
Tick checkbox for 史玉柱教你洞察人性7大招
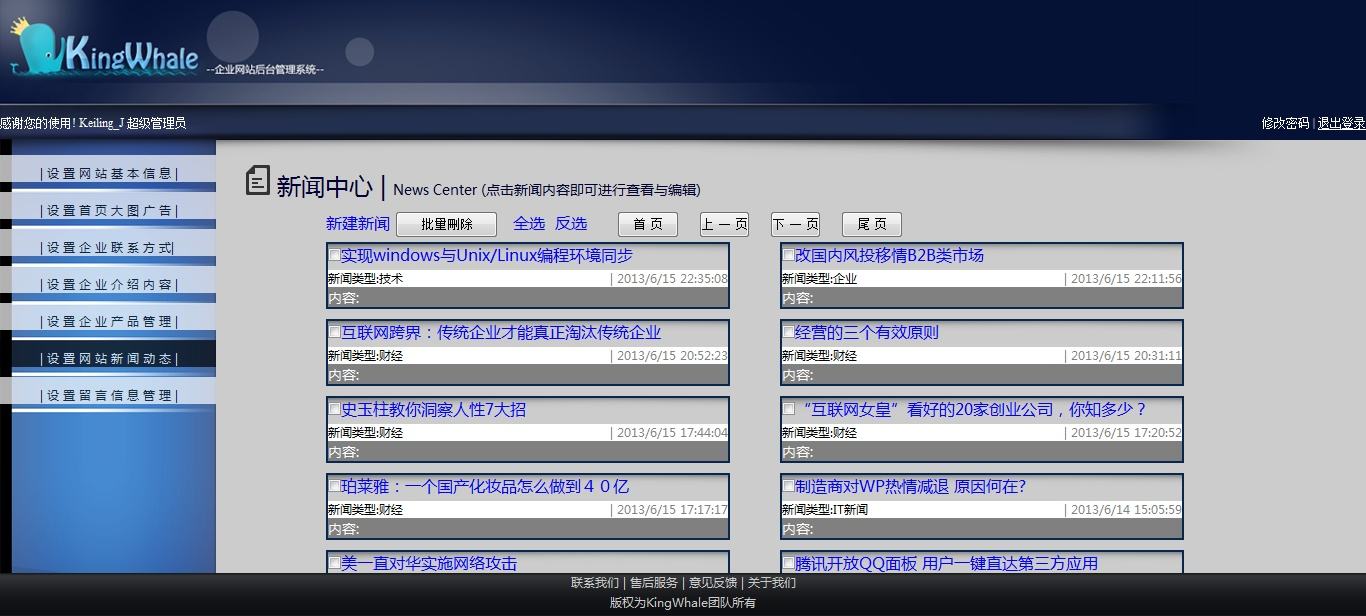coord(334,409)
